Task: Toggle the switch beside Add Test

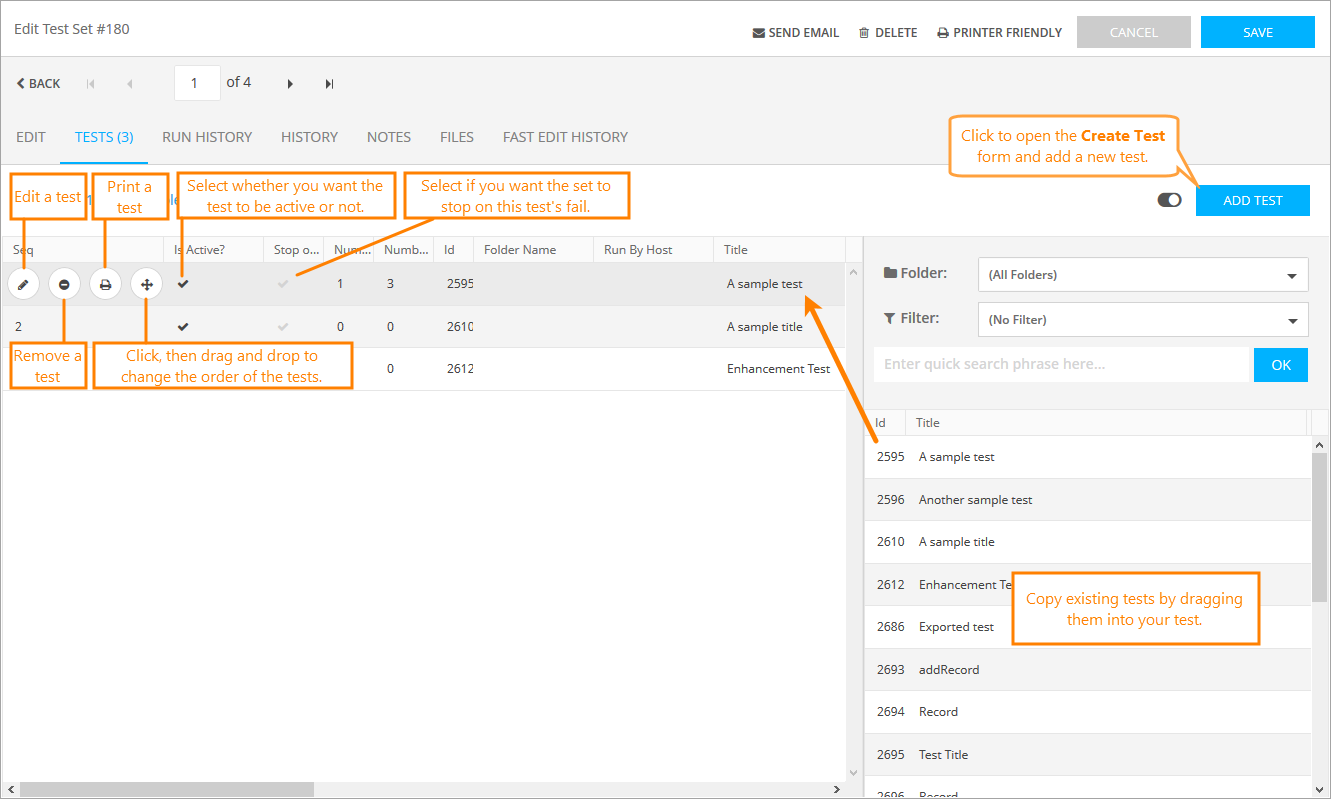Action: [x=1169, y=200]
